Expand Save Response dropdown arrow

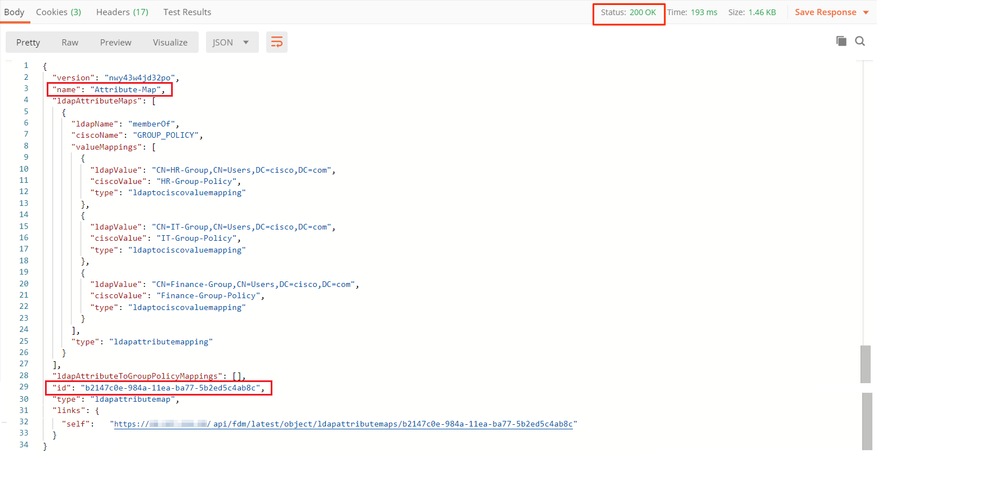pyautogui.click(x=866, y=13)
